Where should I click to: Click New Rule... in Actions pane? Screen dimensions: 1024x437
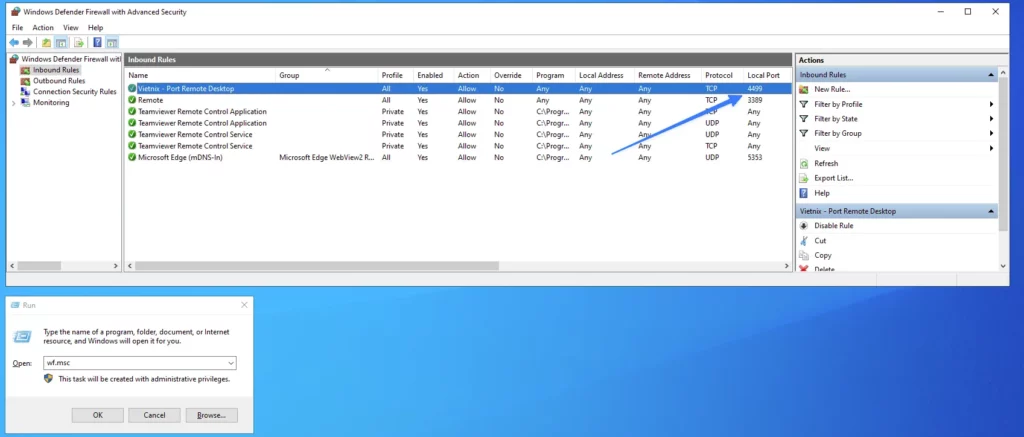pos(832,89)
